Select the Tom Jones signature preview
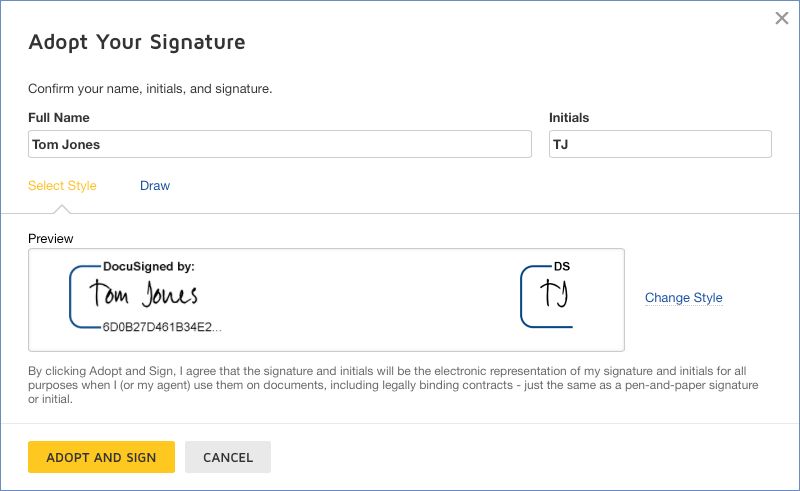800x491 pixels. [144, 295]
